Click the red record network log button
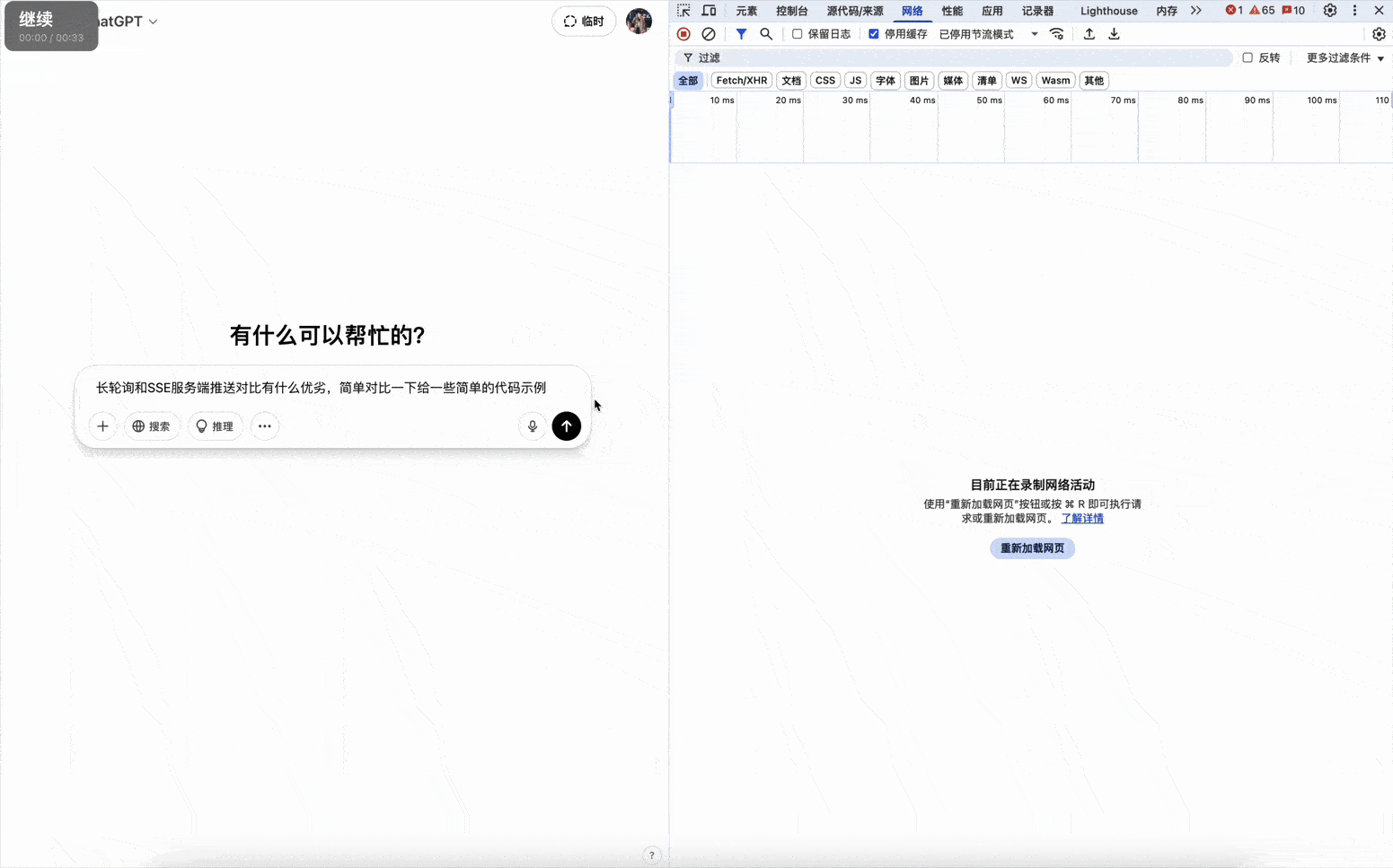Screen dimensions: 1393x868 pyautogui.click(x=683, y=33)
